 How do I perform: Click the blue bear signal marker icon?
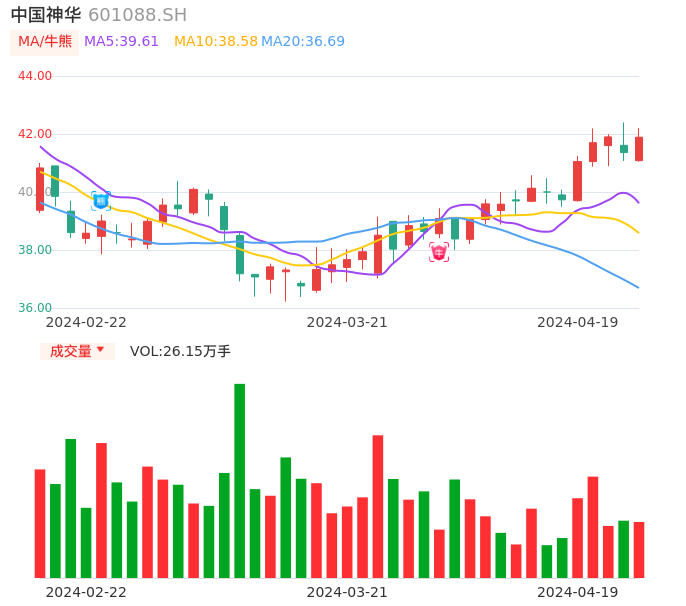101,201
